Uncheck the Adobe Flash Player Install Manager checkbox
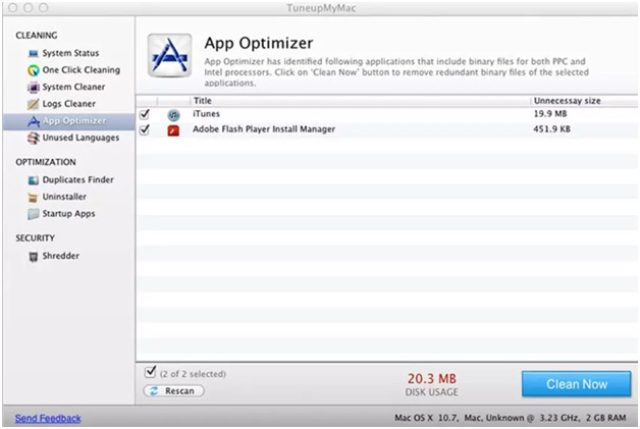Viewport: 640px width, 429px height. coord(145,130)
